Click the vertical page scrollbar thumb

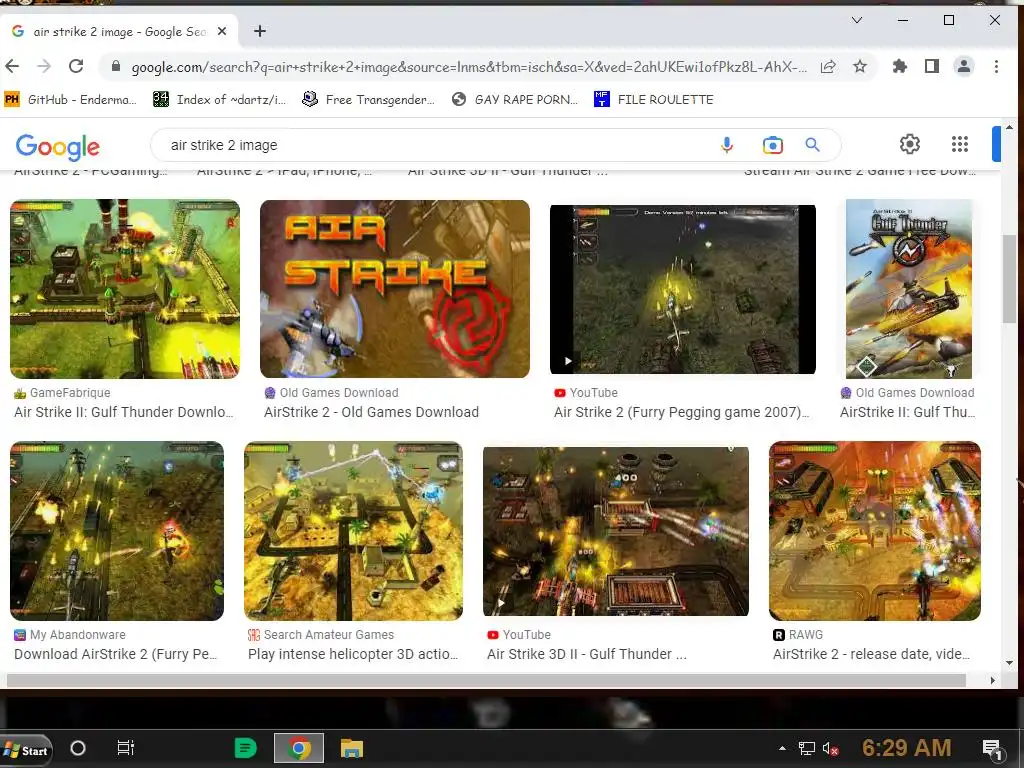point(1010,278)
